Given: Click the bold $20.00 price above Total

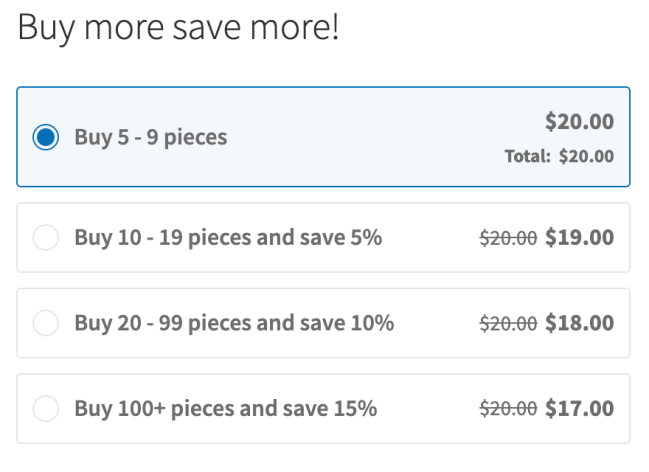Looking at the screenshot, I should [579, 122].
